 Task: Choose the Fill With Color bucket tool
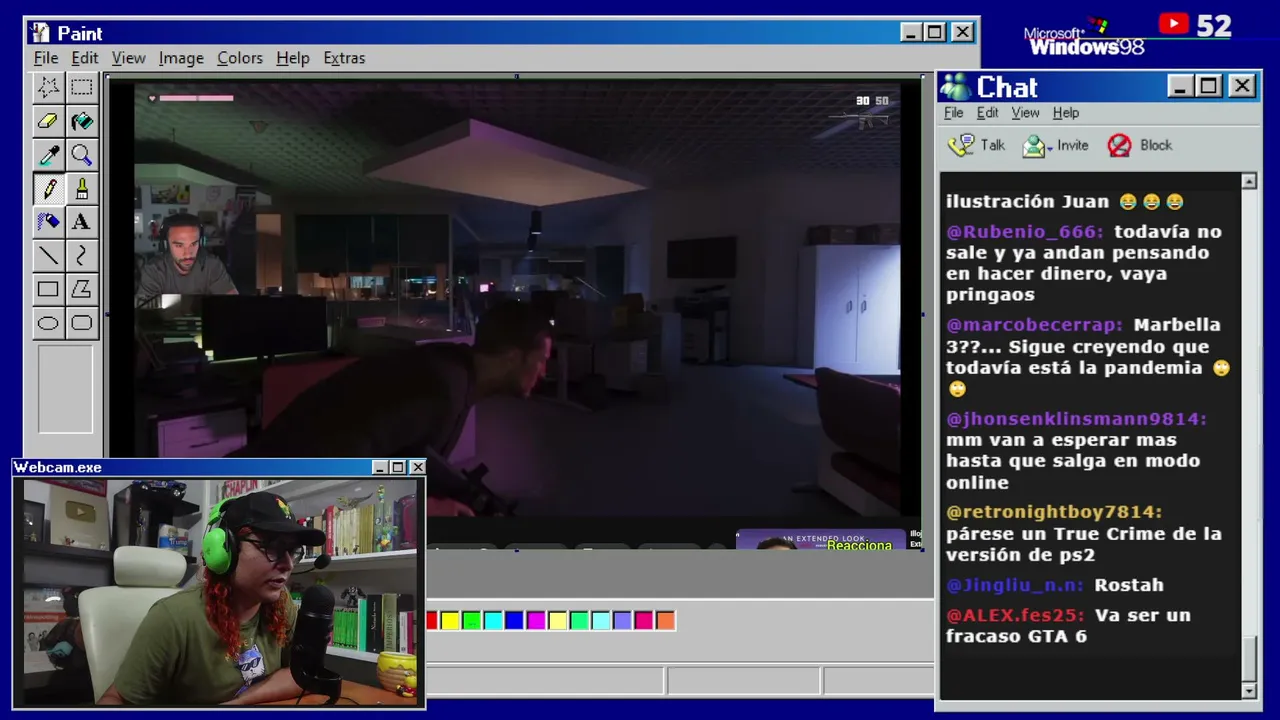pyautogui.click(x=82, y=121)
